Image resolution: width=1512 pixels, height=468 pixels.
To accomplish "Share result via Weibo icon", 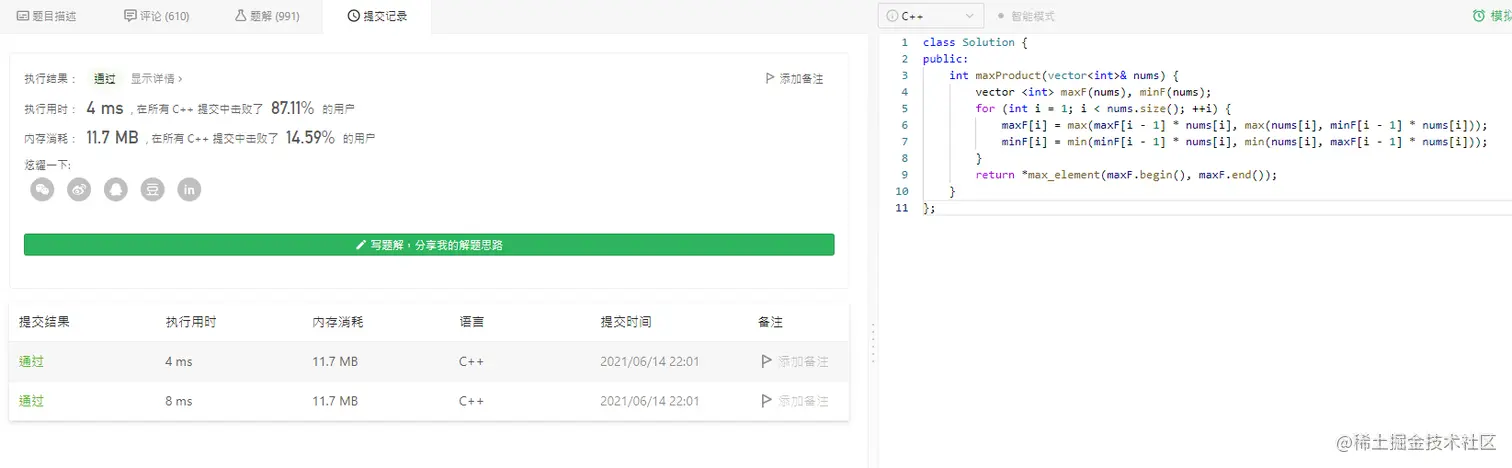I will pyautogui.click(x=79, y=189).
